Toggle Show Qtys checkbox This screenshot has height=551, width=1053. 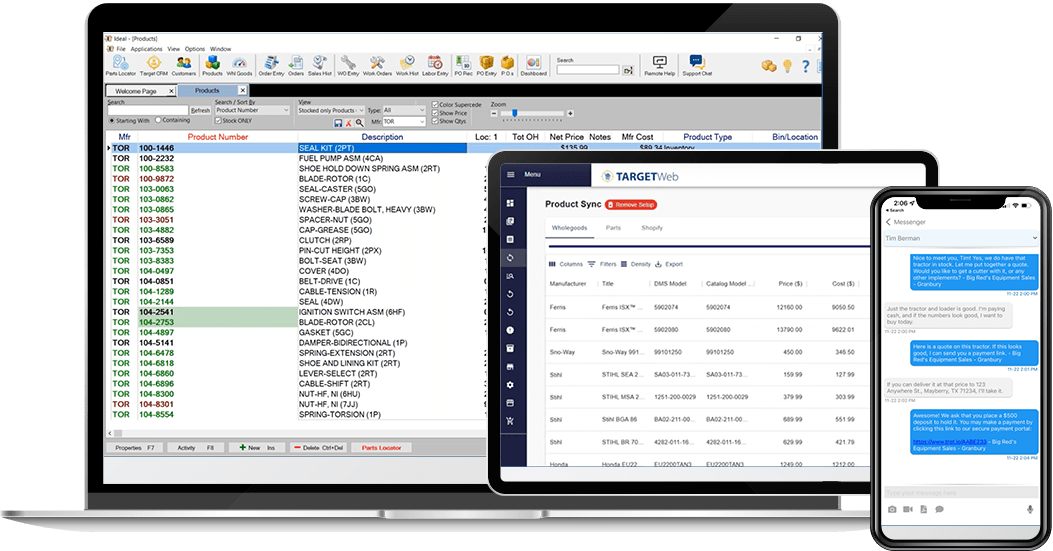[x=435, y=121]
